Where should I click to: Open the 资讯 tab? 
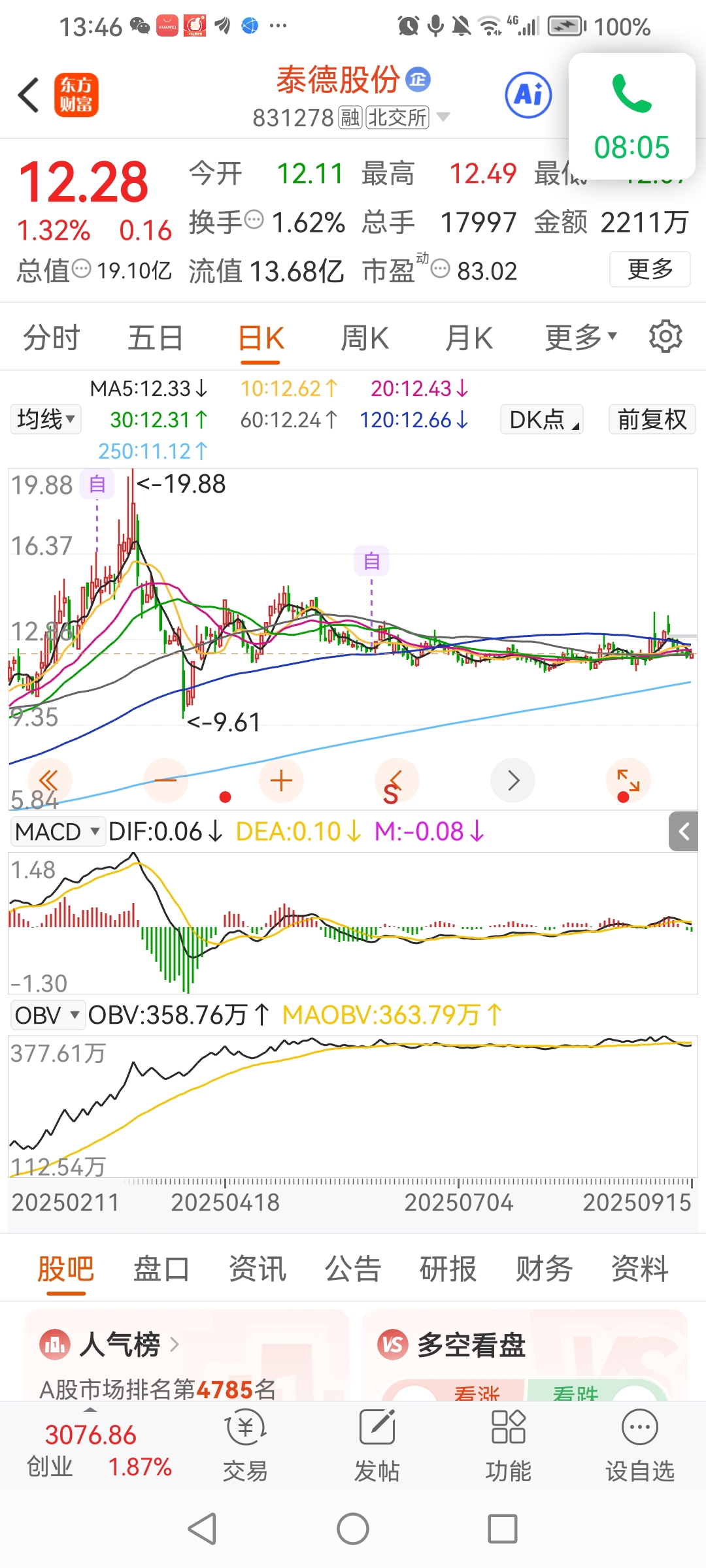(x=258, y=1269)
